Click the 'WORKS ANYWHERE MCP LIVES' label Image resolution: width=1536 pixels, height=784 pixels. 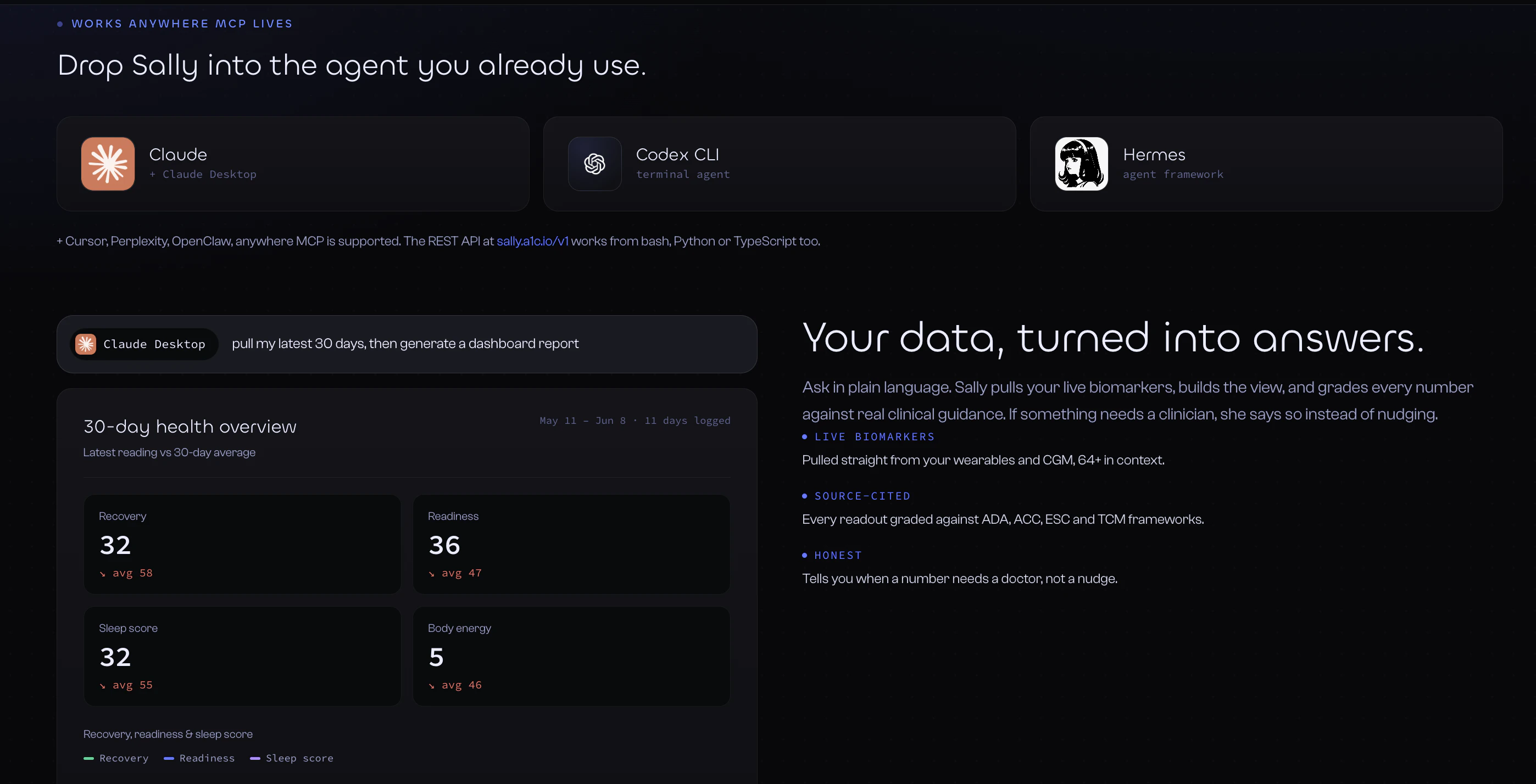182,24
